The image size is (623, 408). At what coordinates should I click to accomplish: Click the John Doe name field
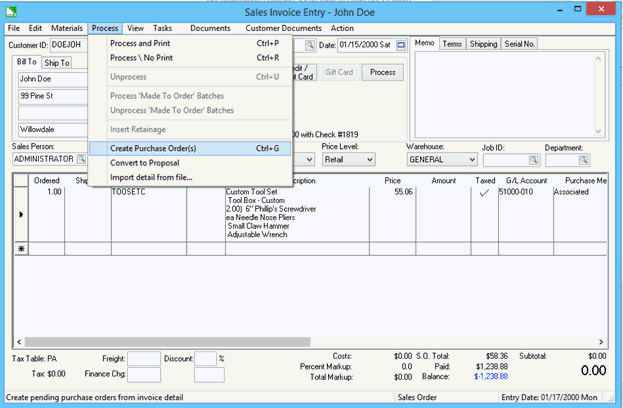pyautogui.click(x=53, y=79)
